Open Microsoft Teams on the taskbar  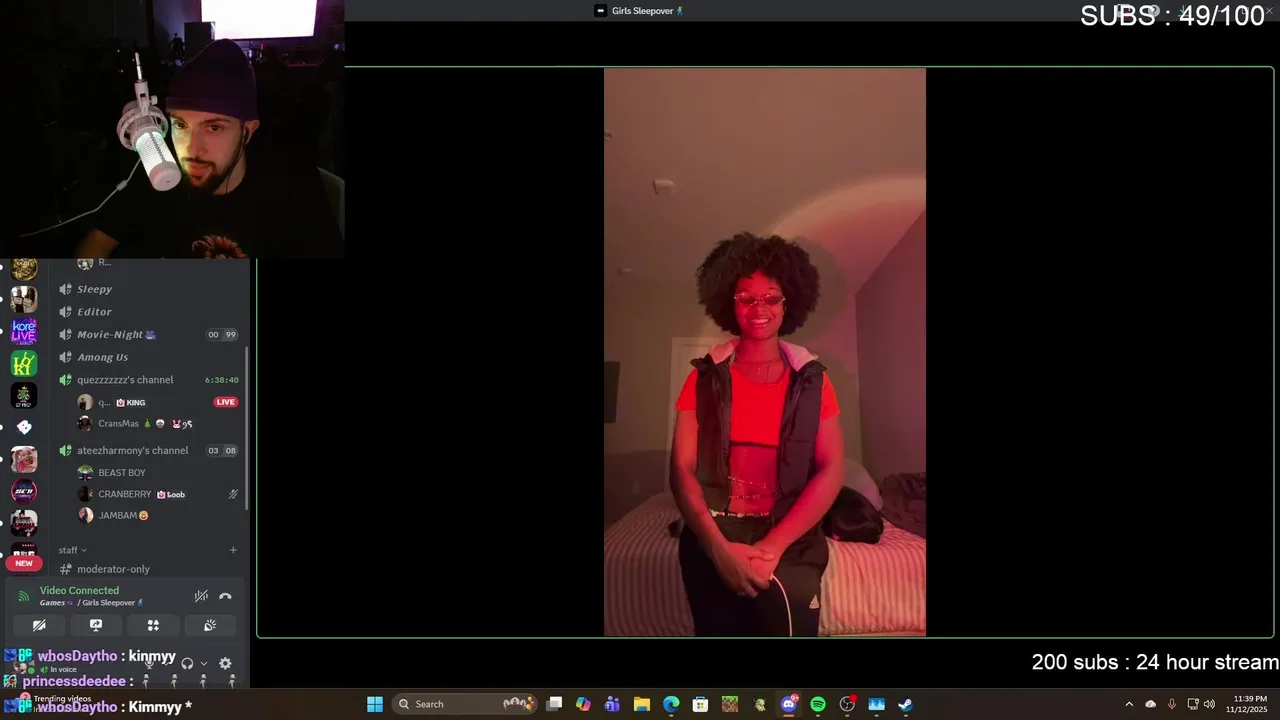(x=612, y=704)
